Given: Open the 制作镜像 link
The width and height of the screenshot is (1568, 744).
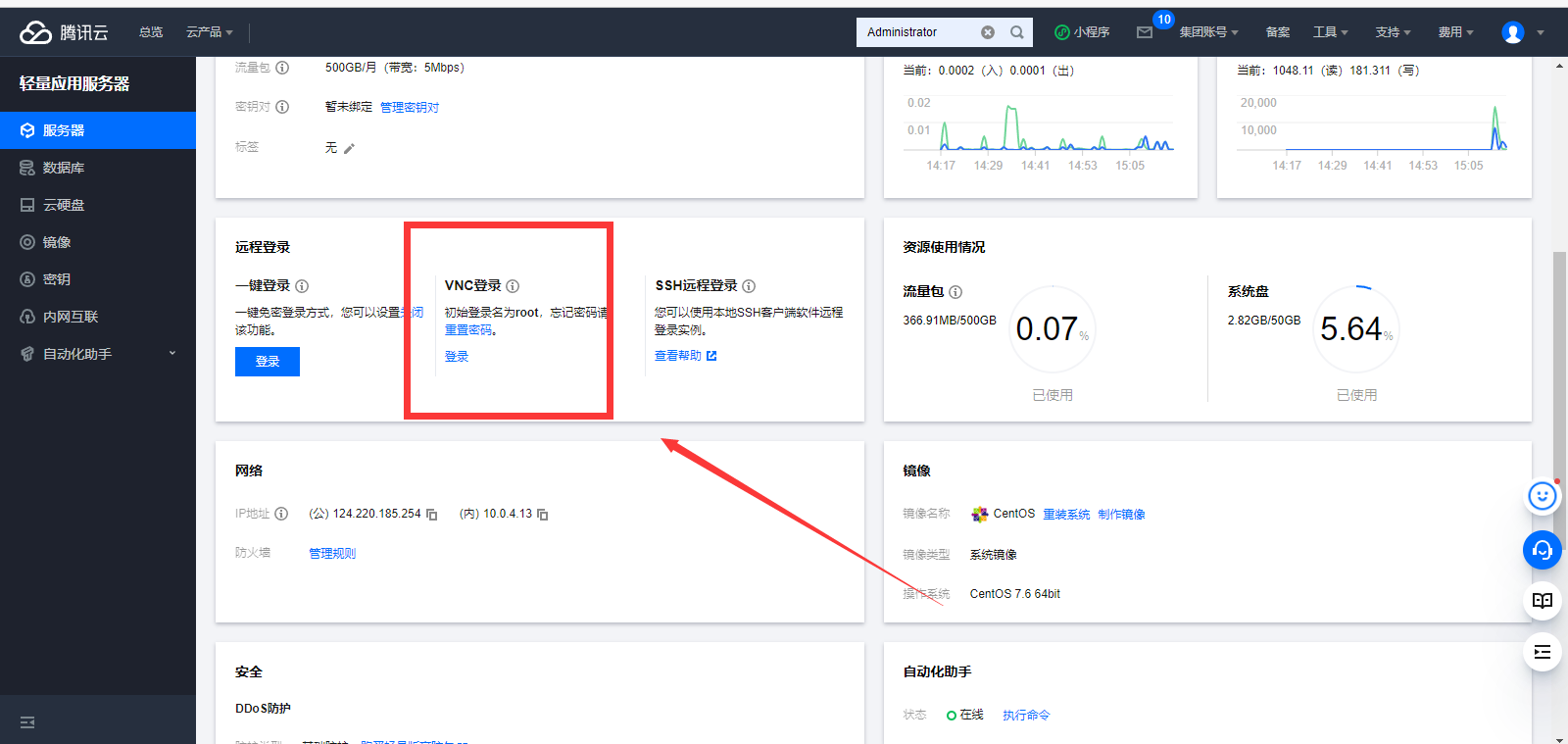Looking at the screenshot, I should click(1121, 515).
